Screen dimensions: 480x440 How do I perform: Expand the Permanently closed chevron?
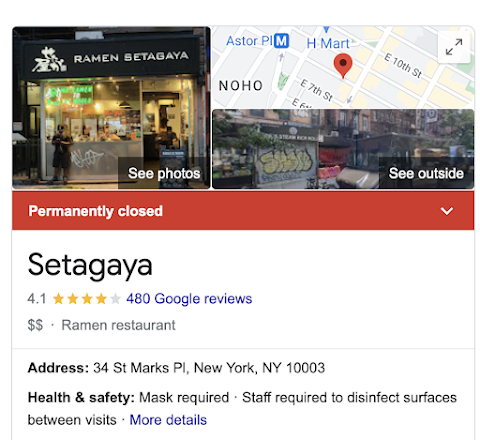447,211
